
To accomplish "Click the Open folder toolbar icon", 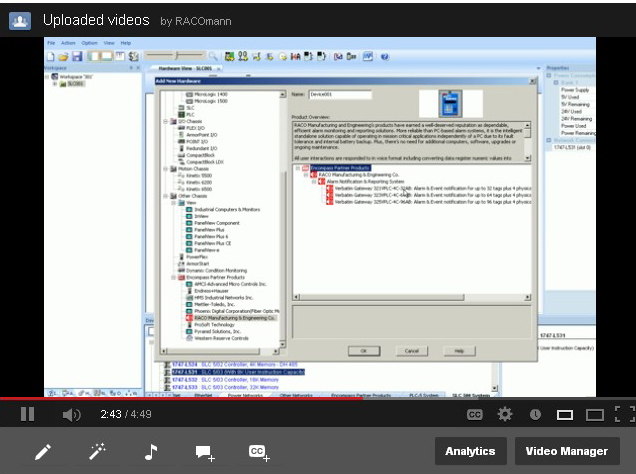I will click(63, 56).
